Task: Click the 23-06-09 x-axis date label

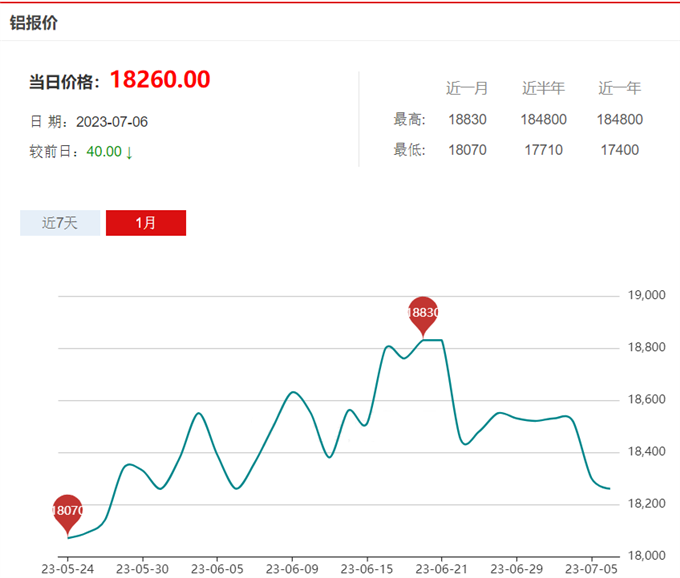Action: point(291,570)
